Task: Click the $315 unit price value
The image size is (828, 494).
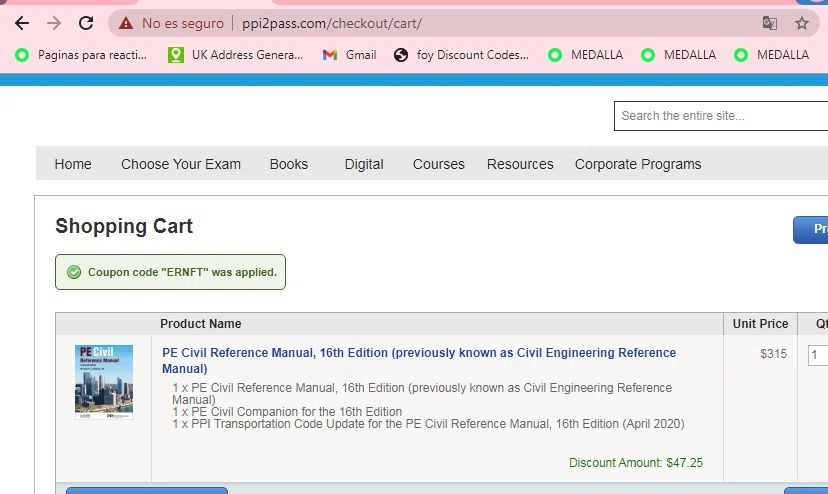Action: 774,354
